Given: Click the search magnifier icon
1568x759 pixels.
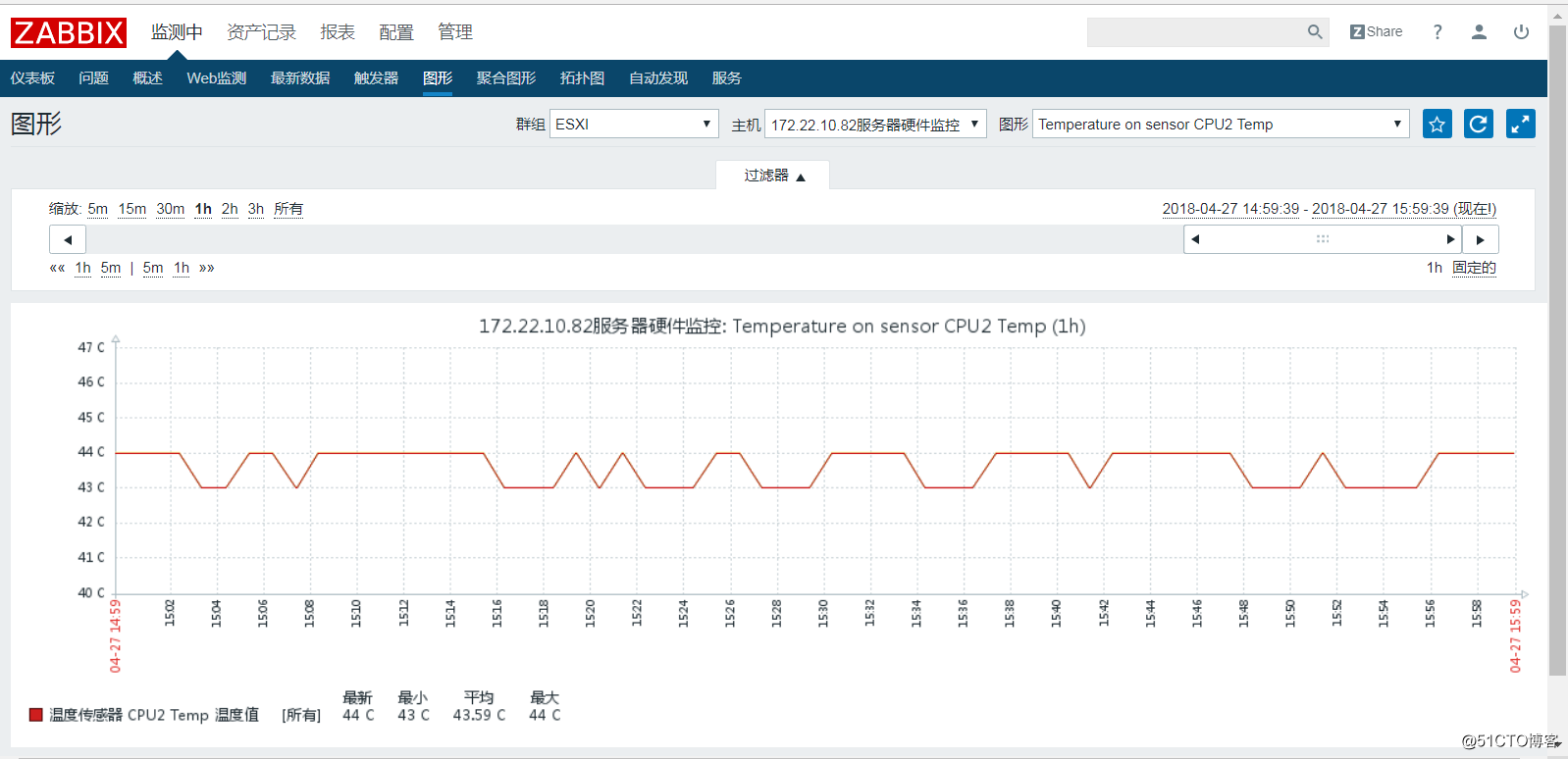Looking at the screenshot, I should click(1315, 32).
